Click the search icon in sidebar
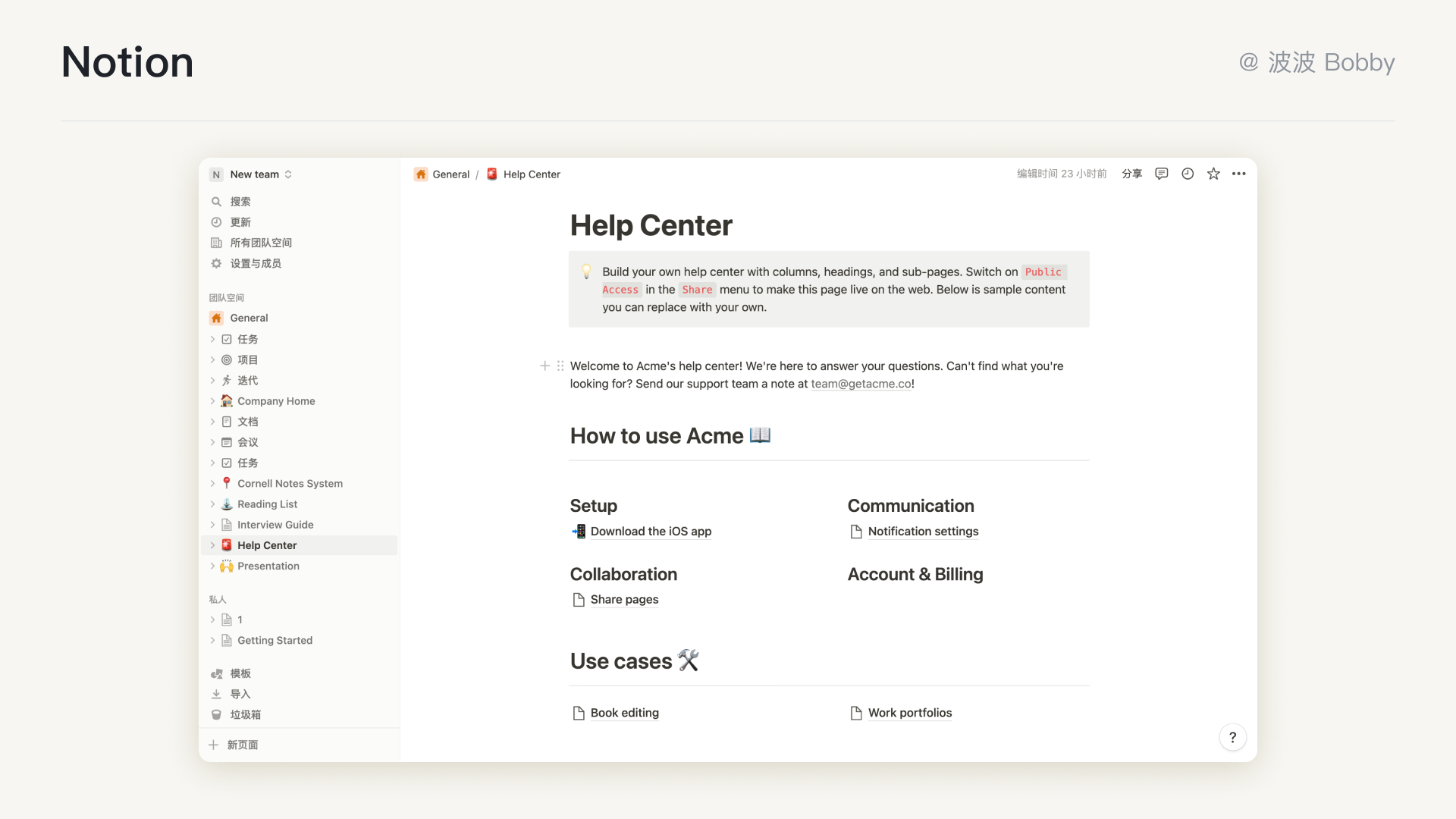The height and width of the screenshot is (819, 1456). [x=216, y=202]
